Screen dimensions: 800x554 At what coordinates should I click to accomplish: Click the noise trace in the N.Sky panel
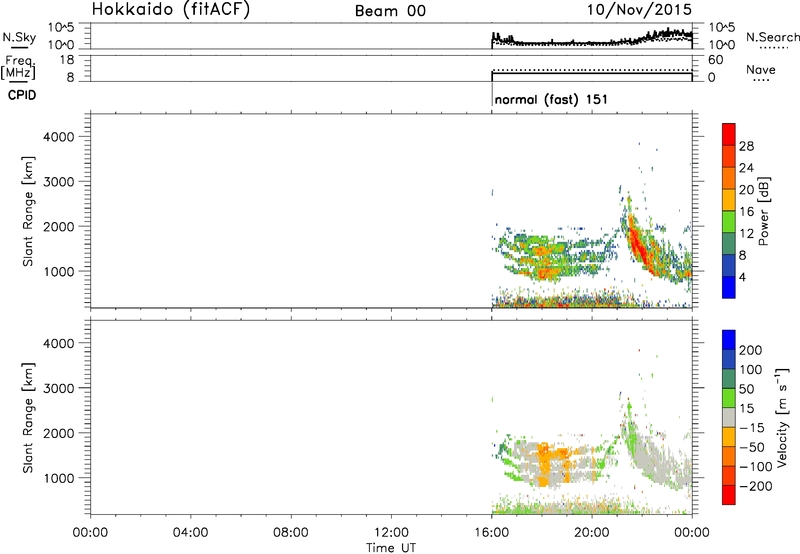592,39
